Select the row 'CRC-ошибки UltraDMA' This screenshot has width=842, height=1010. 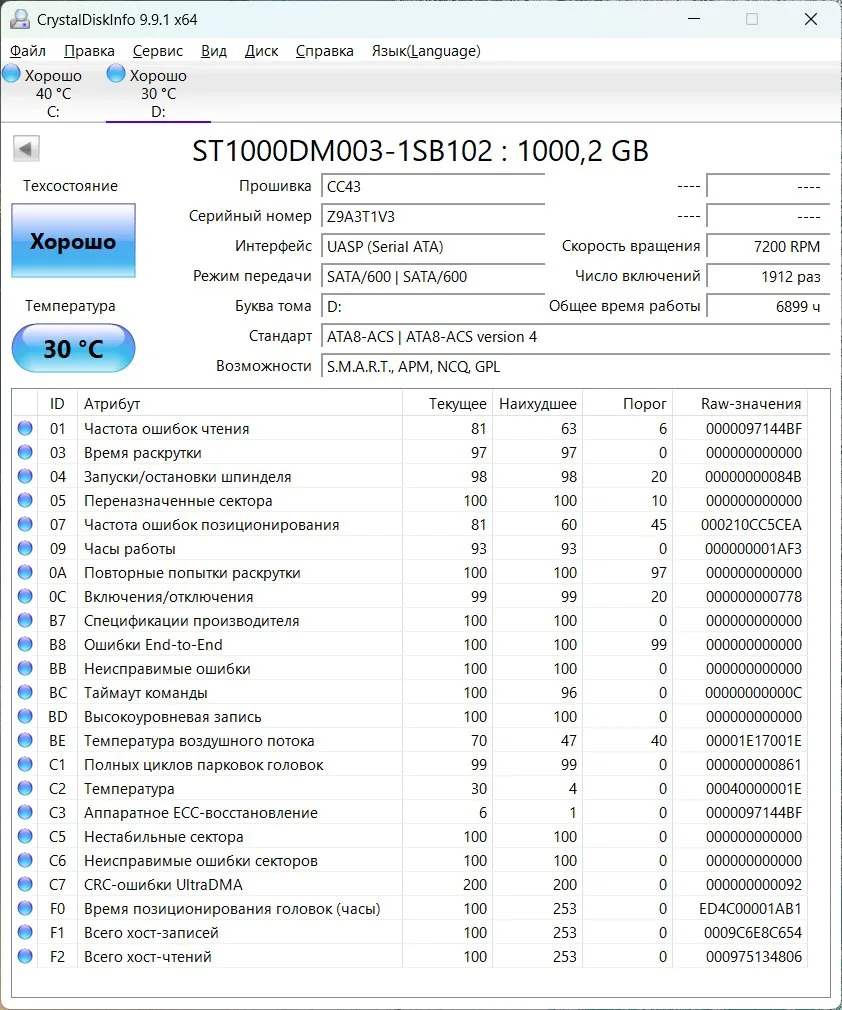click(x=410, y=884)
